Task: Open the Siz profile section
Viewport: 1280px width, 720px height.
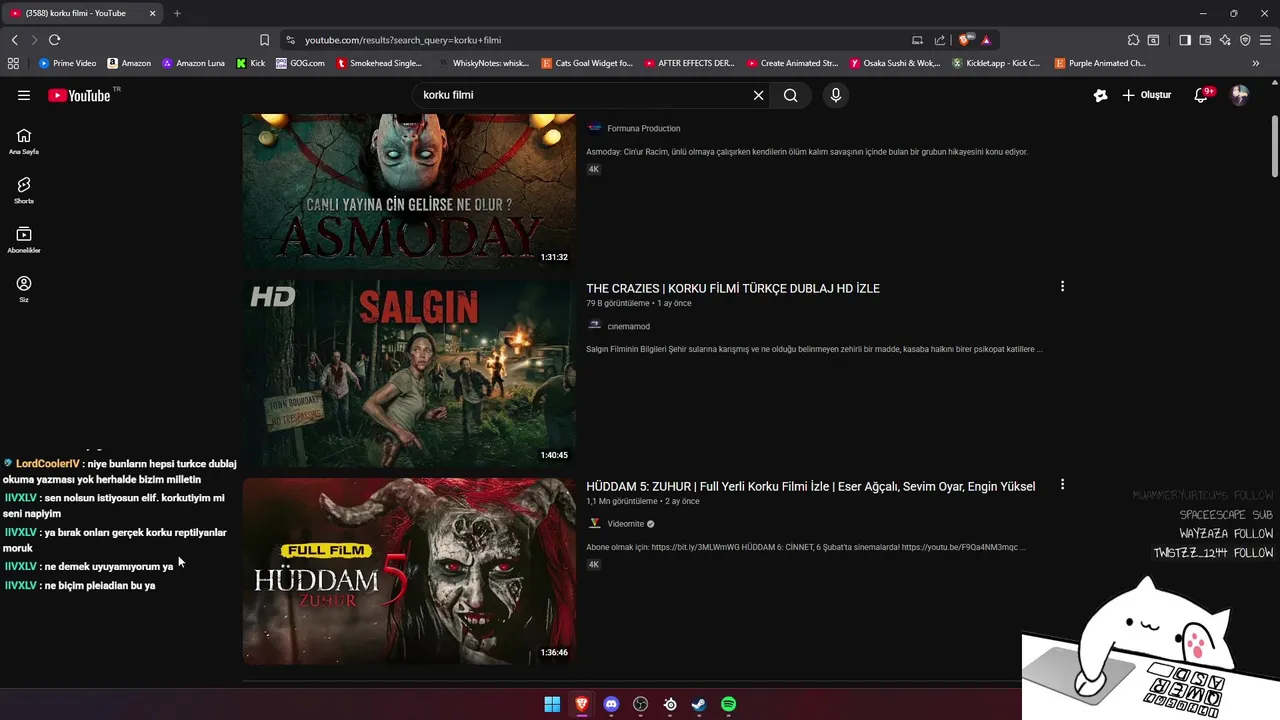Action: 24,289
